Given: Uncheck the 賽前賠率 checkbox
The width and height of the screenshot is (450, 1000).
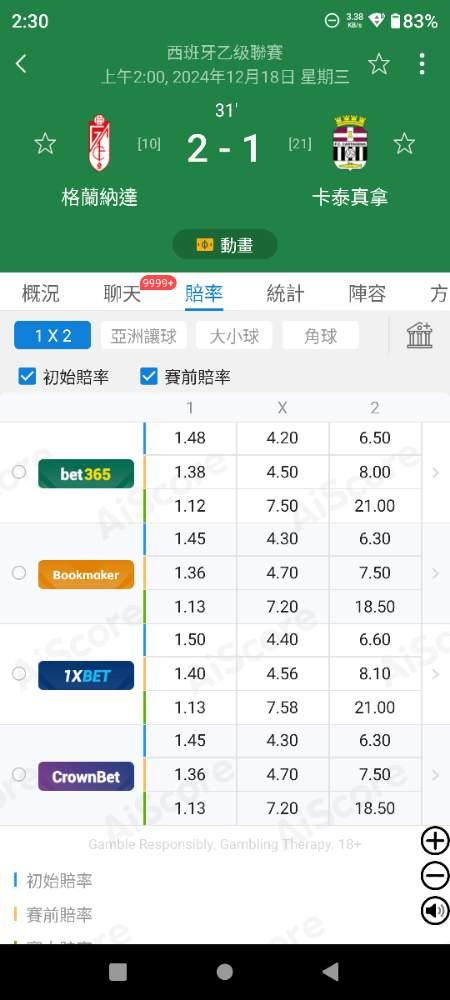Looking at the screenshot, I should coord(149,376).
